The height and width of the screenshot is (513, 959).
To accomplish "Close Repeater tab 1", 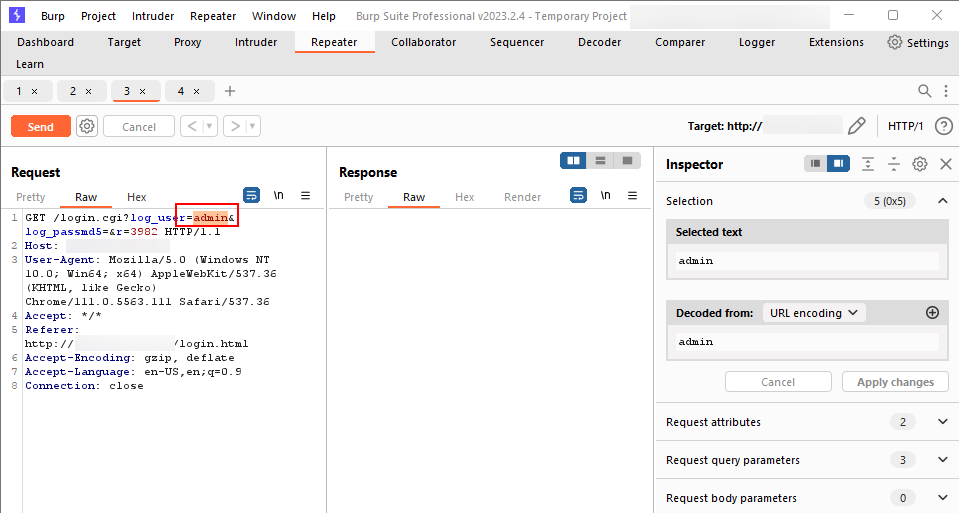I will [35, 91].
